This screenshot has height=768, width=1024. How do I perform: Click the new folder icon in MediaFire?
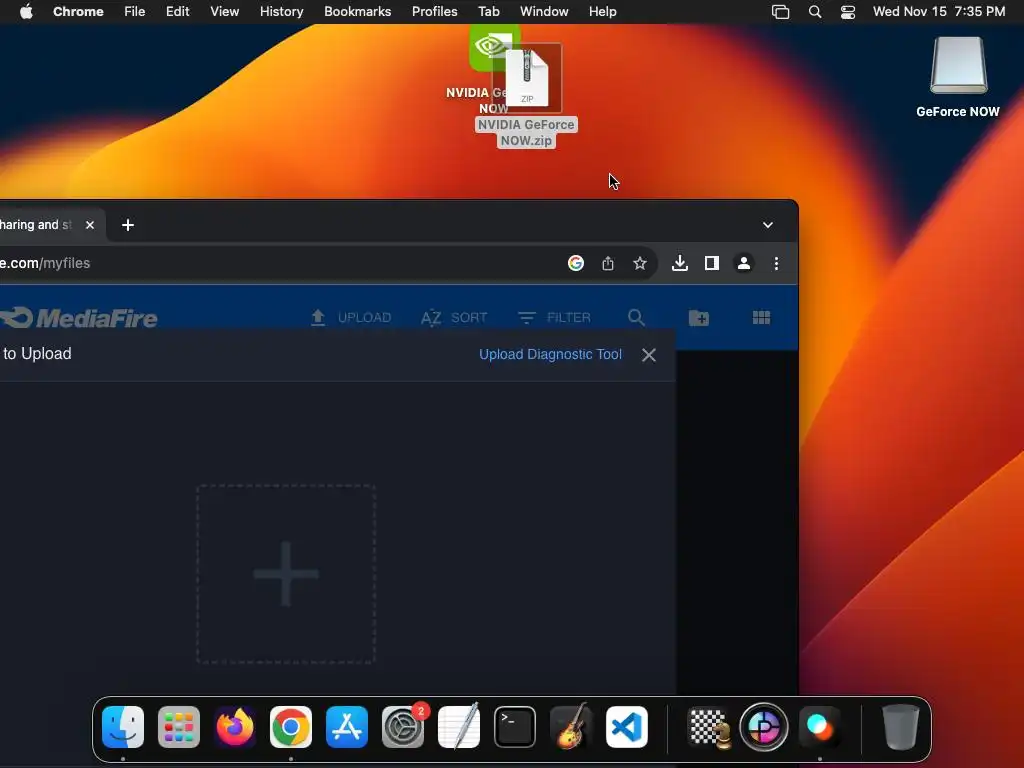(x=699, y=317)
